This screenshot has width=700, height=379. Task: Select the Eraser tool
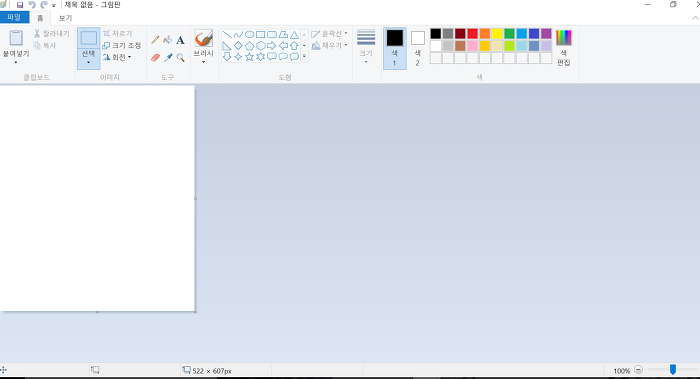pos(155,58)
